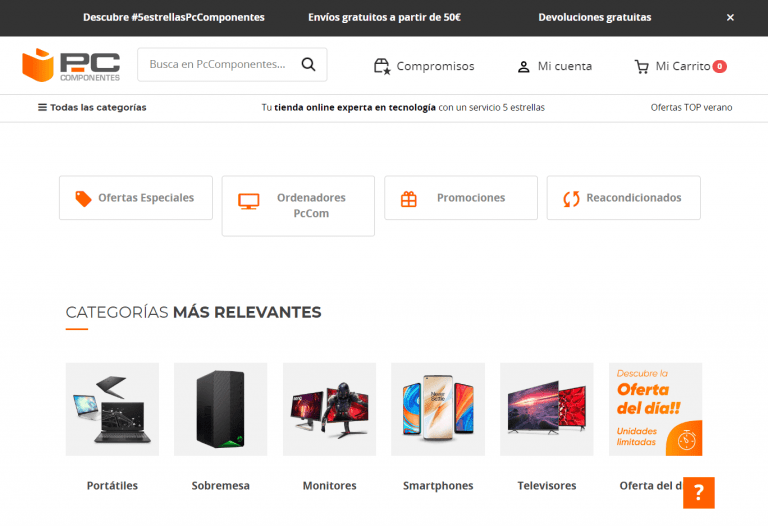The height and width of the screenshot is (526, 768).
Task: Click Devoluciones gratuitas banner text
Action: [x=595, y=18]
